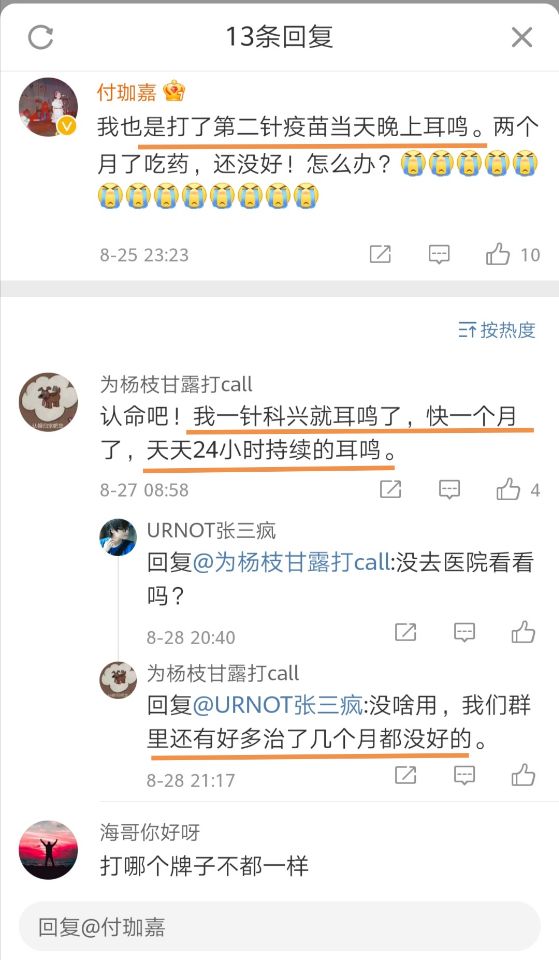
Task: Like the 8-27 08:58 comment
Action: (508, 489)
